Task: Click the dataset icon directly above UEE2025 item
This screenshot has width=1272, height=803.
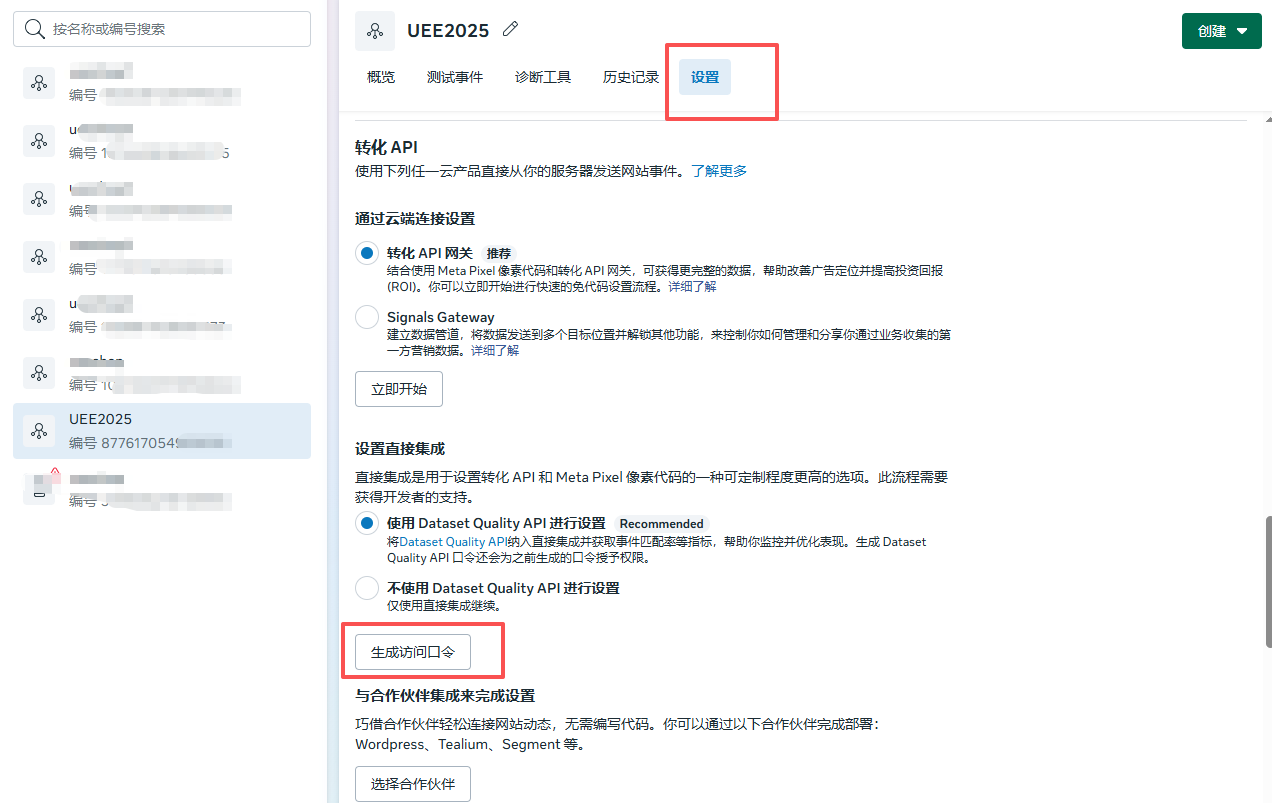Action: point(39,373)
